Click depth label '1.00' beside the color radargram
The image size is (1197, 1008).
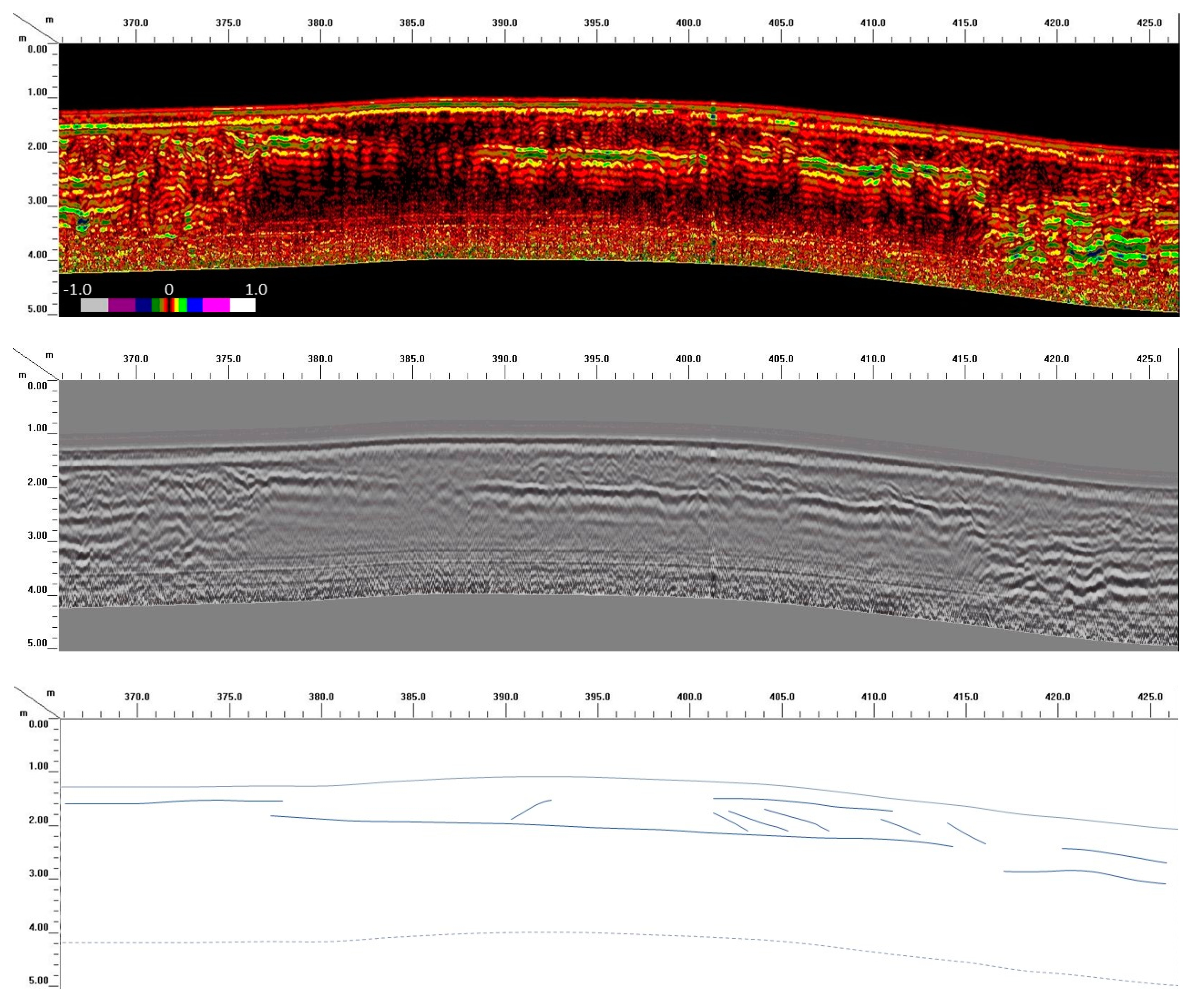(38, 92)
